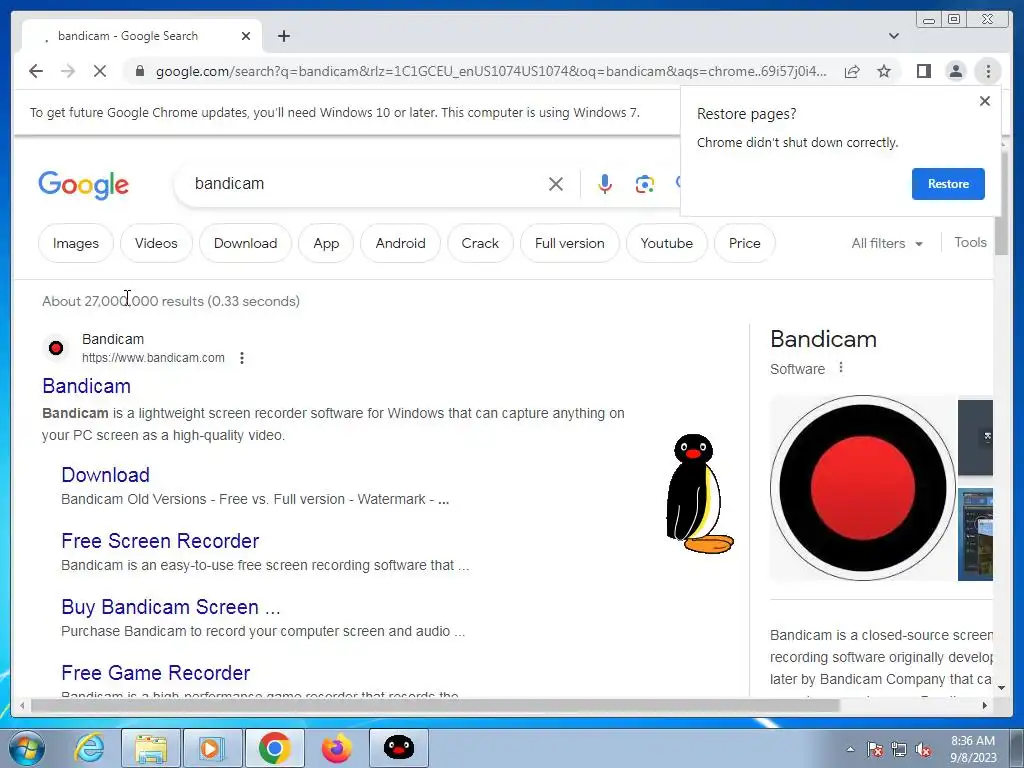Open the Pingu app taskbar button
The image size is (1024, 768).
point(398,748)
